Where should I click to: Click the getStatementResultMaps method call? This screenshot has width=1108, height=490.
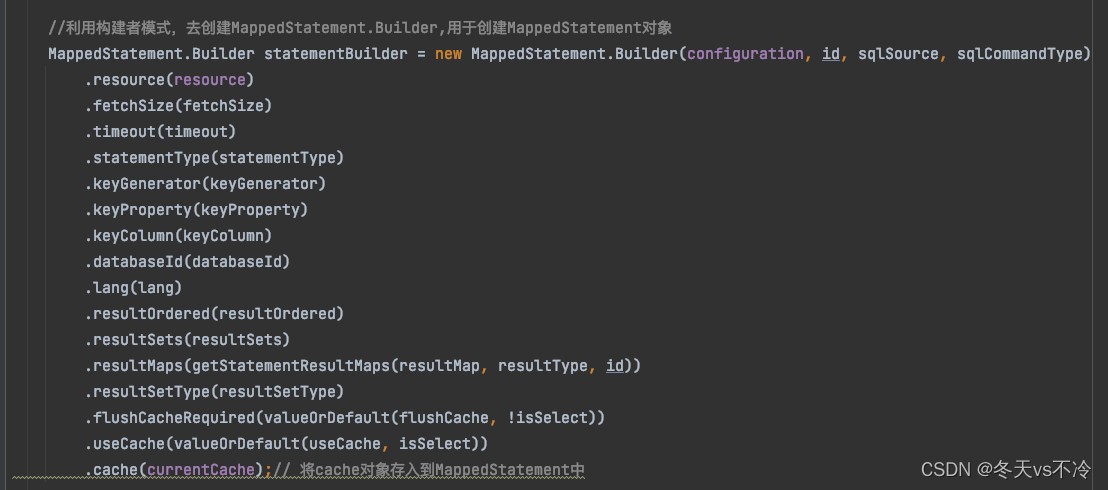[291, 366]
